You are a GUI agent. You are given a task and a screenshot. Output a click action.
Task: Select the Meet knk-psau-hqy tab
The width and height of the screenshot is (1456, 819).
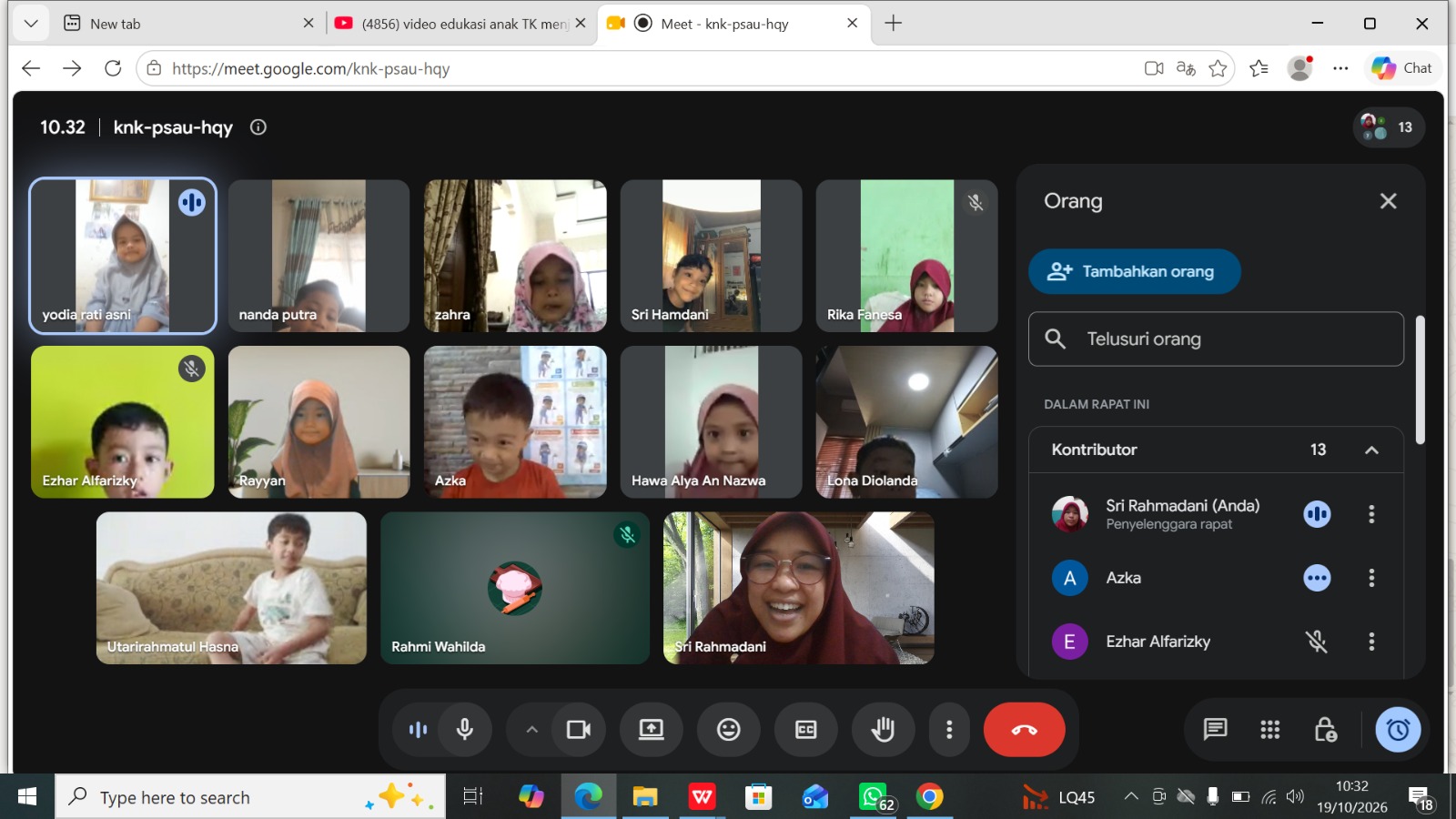coord(733,24)
